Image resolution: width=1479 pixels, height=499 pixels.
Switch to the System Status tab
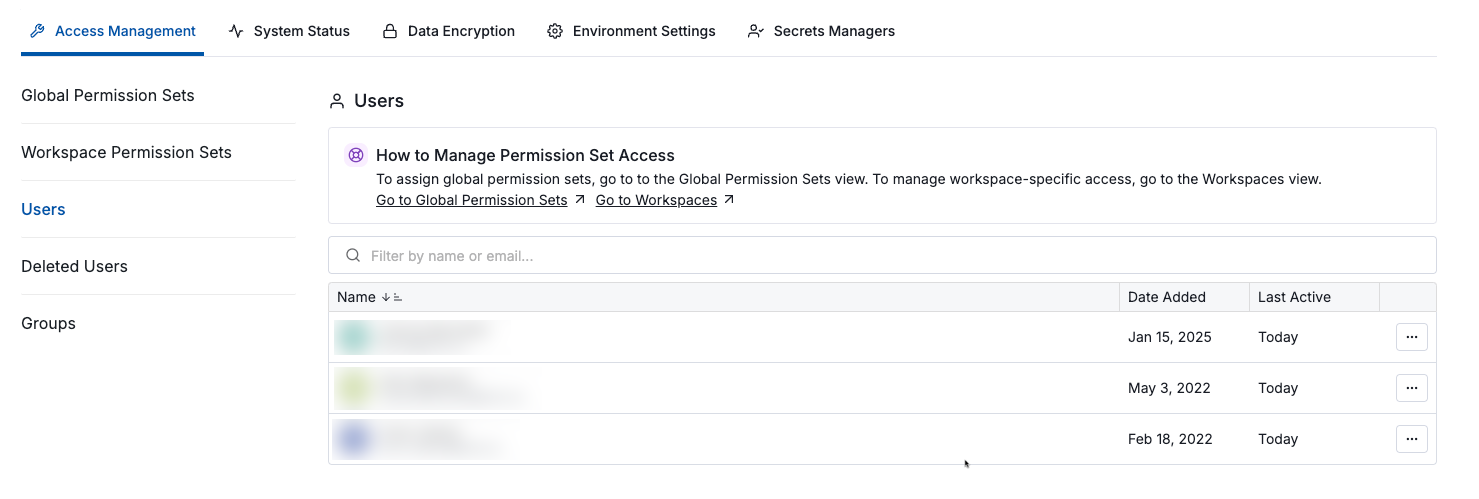301,31
